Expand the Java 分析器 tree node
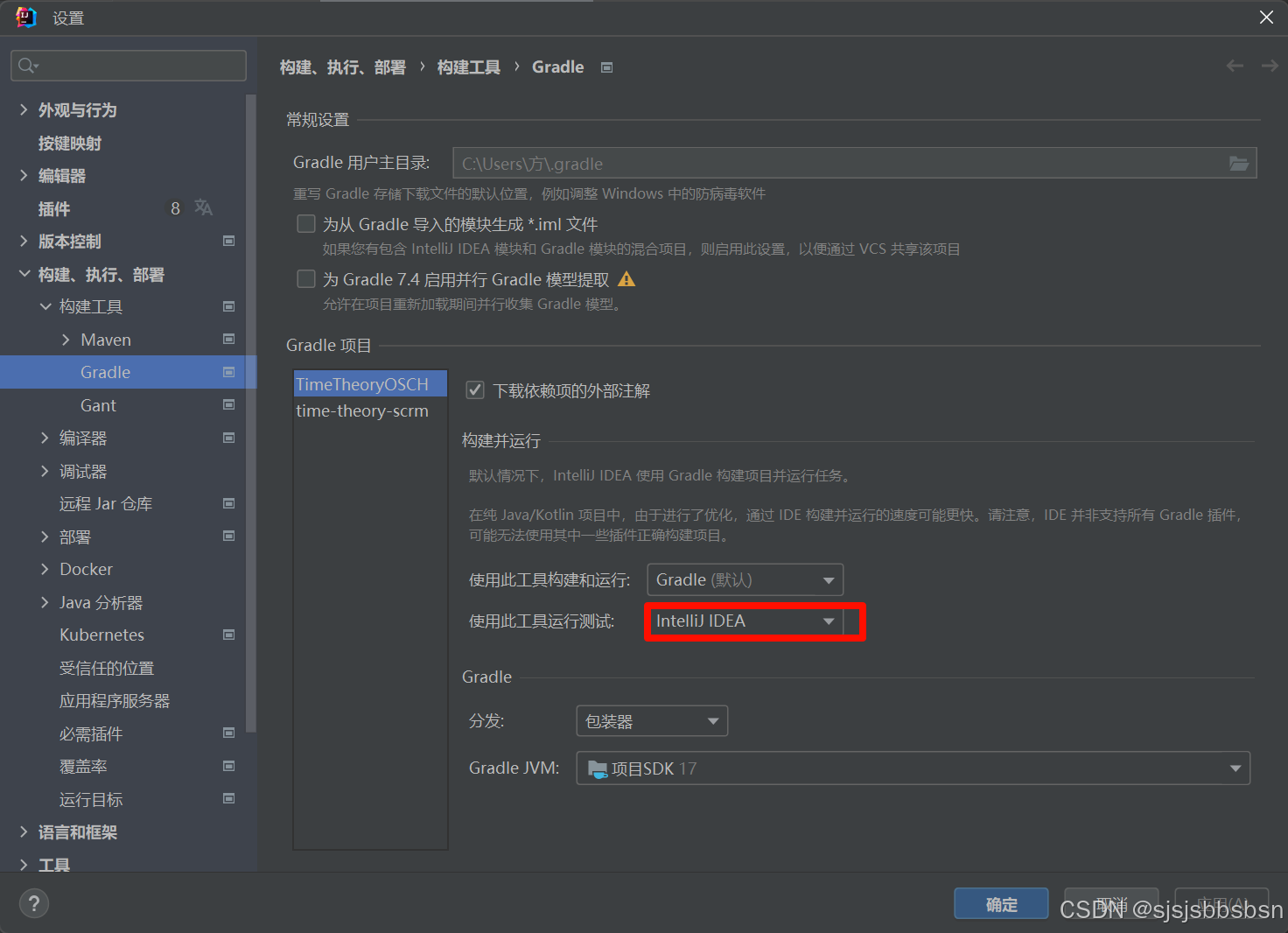 (x=45, y=602)
